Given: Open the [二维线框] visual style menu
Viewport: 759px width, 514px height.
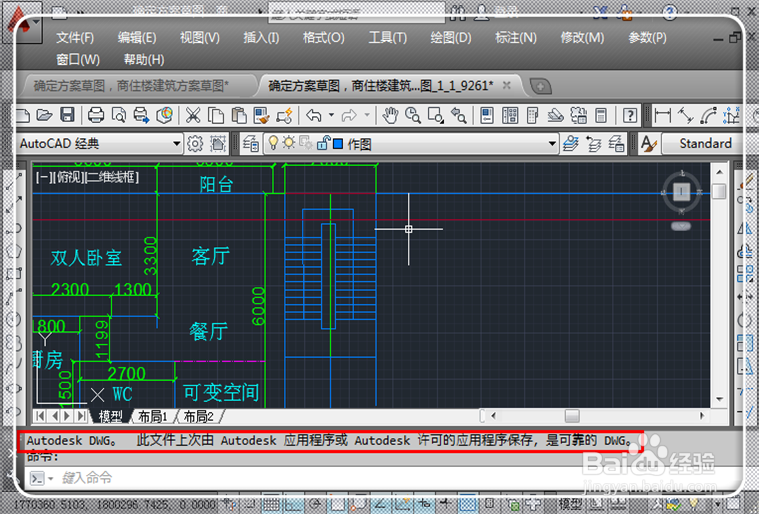Looking at the screenshot, I should click(111, 177).
